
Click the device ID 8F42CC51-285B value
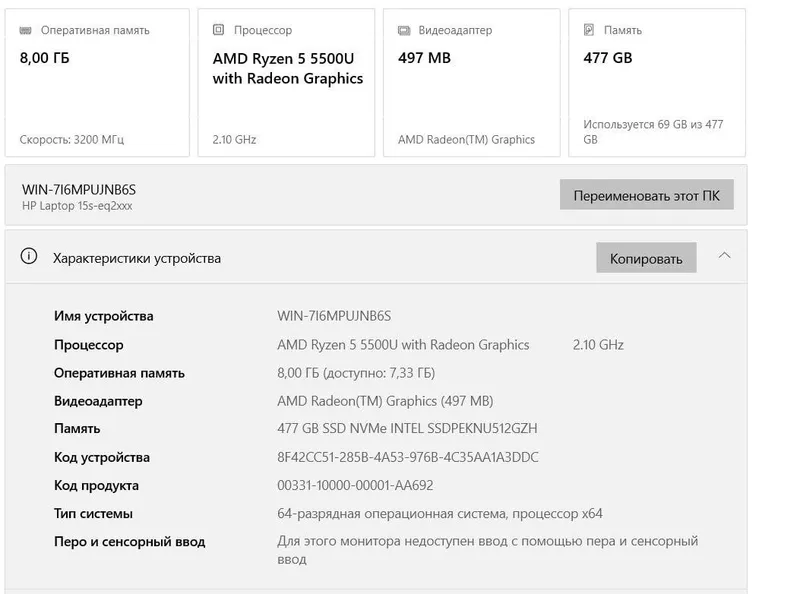coord(407,457)
